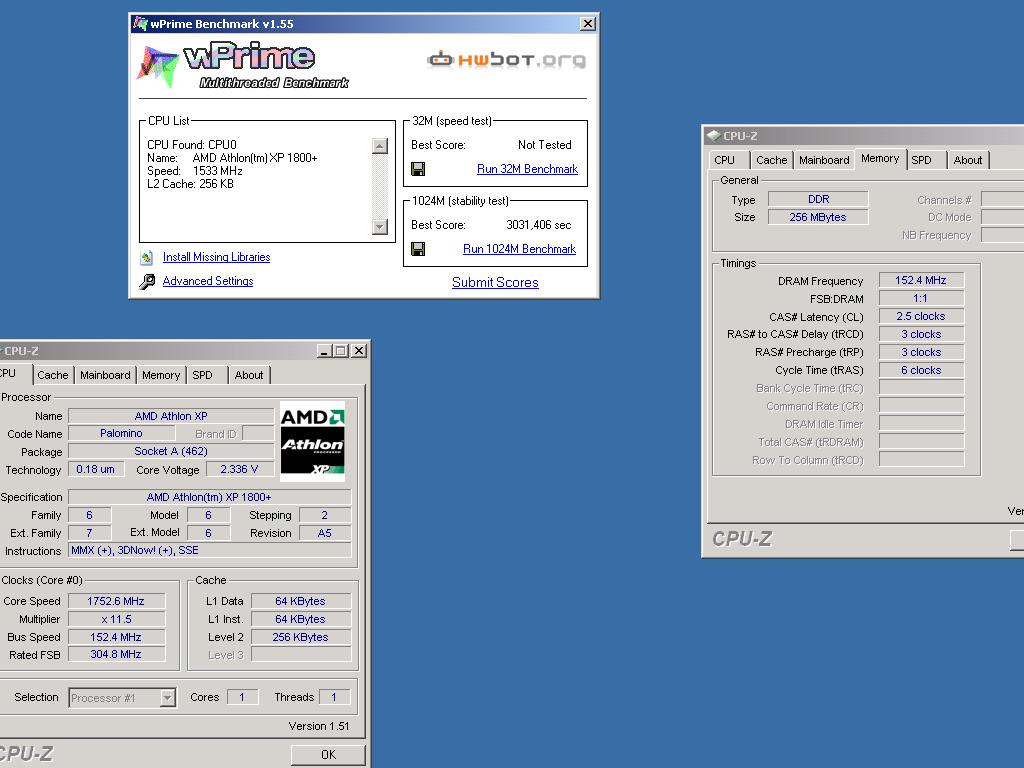This screenshot has height=768, width=1024.
Task: Click the Package Socket A (462) field
Action: tap(171, 451)
